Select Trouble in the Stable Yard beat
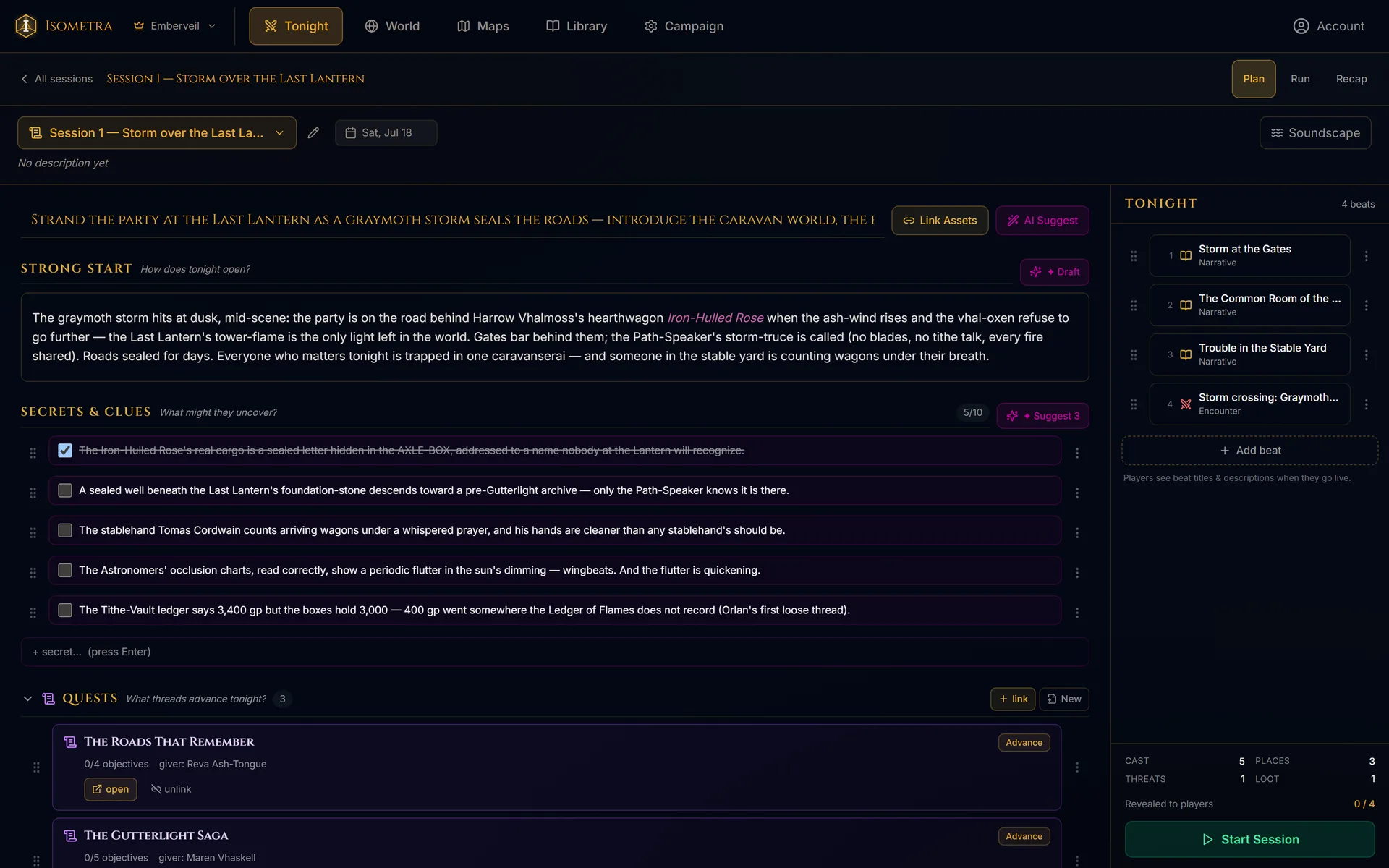 coord(1249,354)
